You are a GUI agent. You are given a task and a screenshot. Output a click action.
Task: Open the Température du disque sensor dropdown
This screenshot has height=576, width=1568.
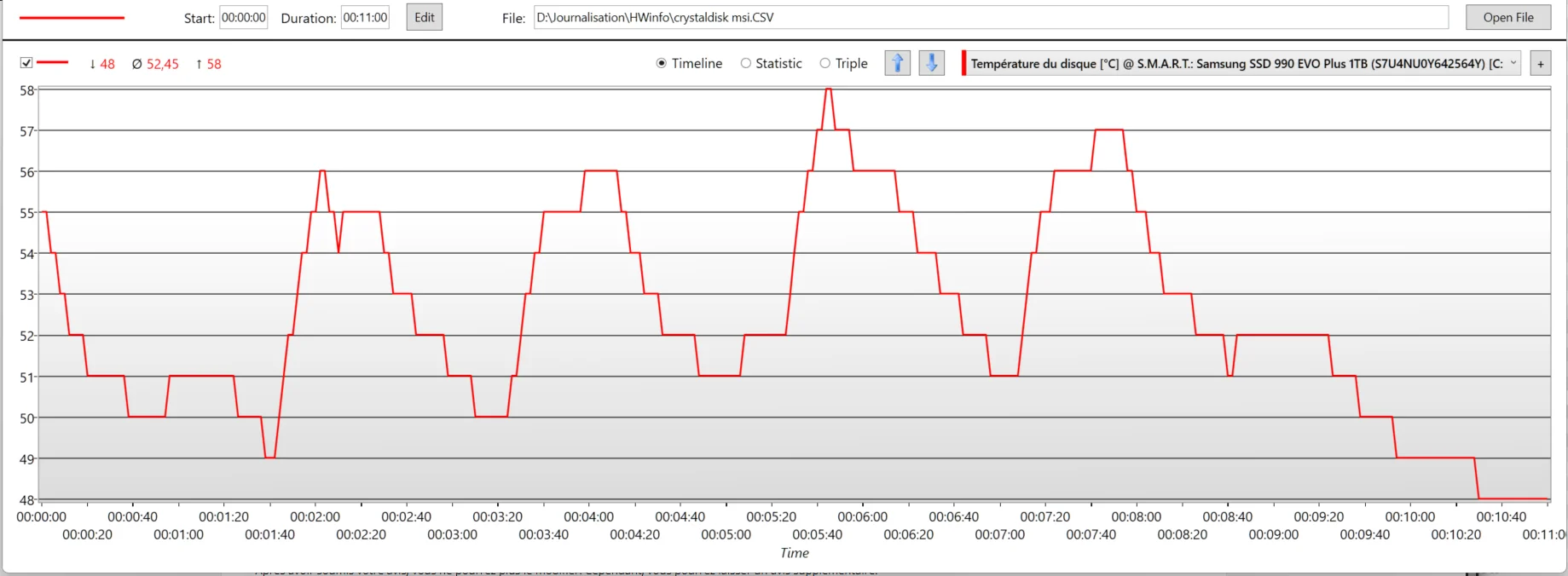pos(1241,63)
